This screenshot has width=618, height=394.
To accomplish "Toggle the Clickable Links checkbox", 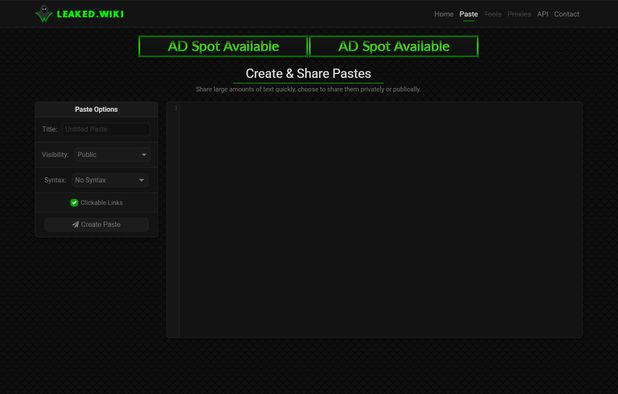I will click(74, 203).
